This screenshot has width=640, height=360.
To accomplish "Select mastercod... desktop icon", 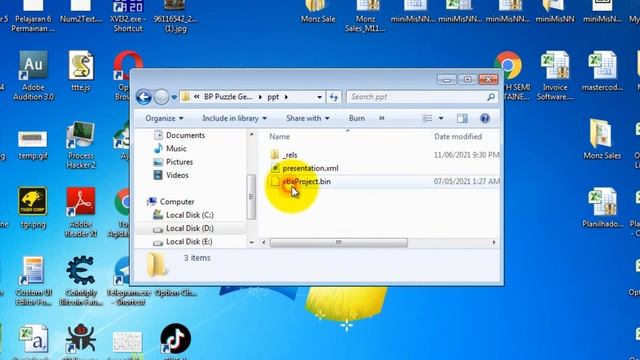I will click(x=602, y=71).
